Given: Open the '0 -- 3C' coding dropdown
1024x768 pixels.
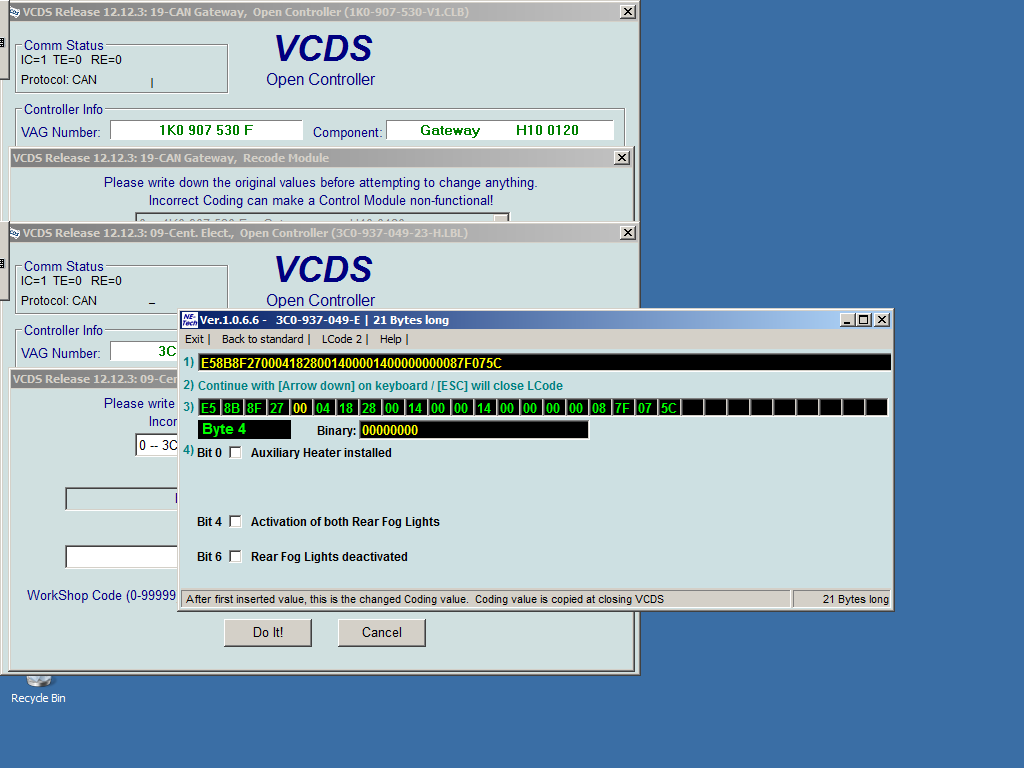Looking at the screenshot, I should (x=157, y=445).
